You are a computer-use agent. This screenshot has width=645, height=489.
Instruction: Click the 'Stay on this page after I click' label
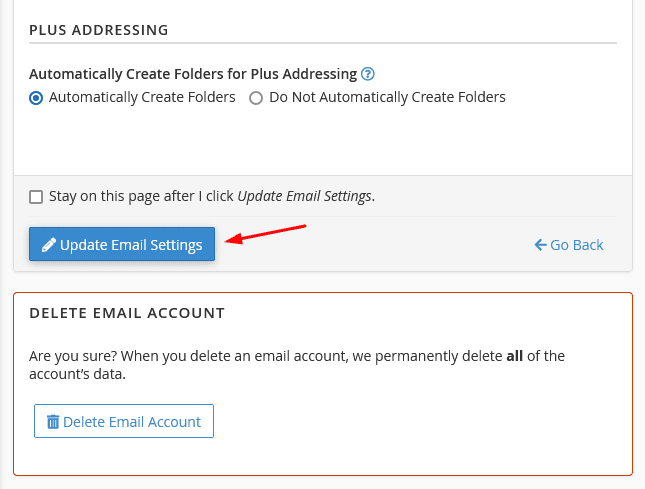coord(141,196)
